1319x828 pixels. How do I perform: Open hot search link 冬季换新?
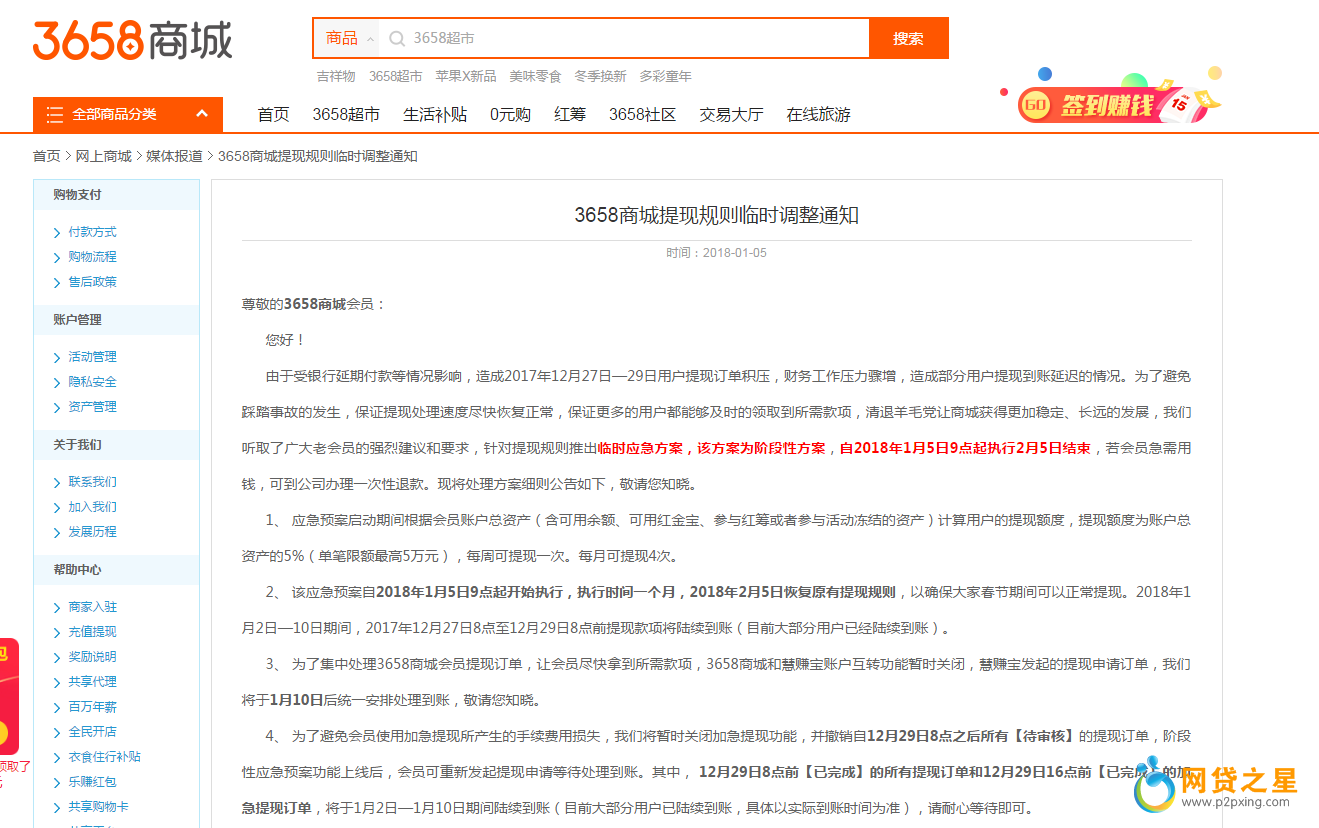pos(600,76)
